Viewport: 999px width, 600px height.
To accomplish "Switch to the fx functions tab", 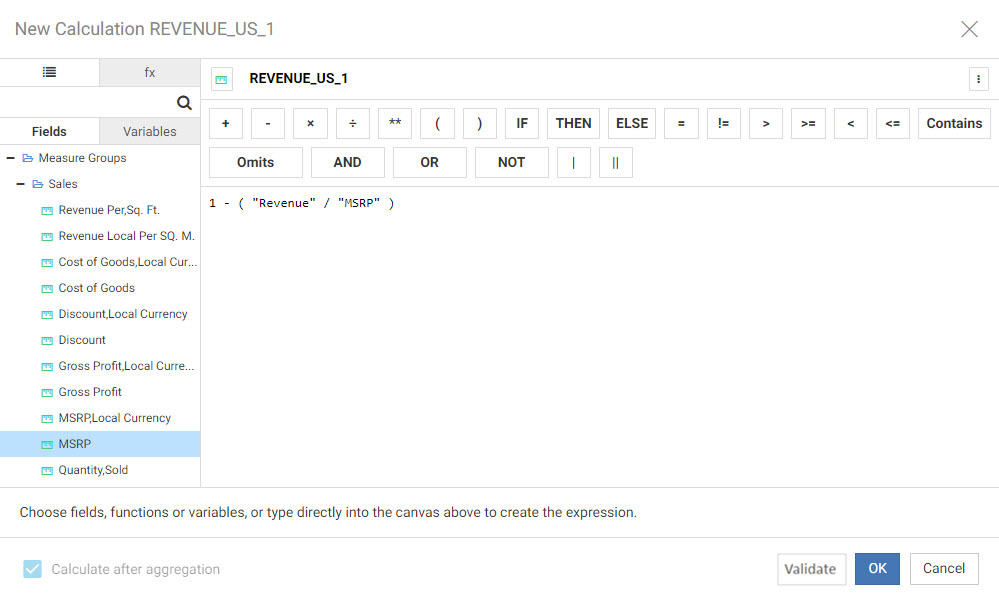I will [150, 72].
